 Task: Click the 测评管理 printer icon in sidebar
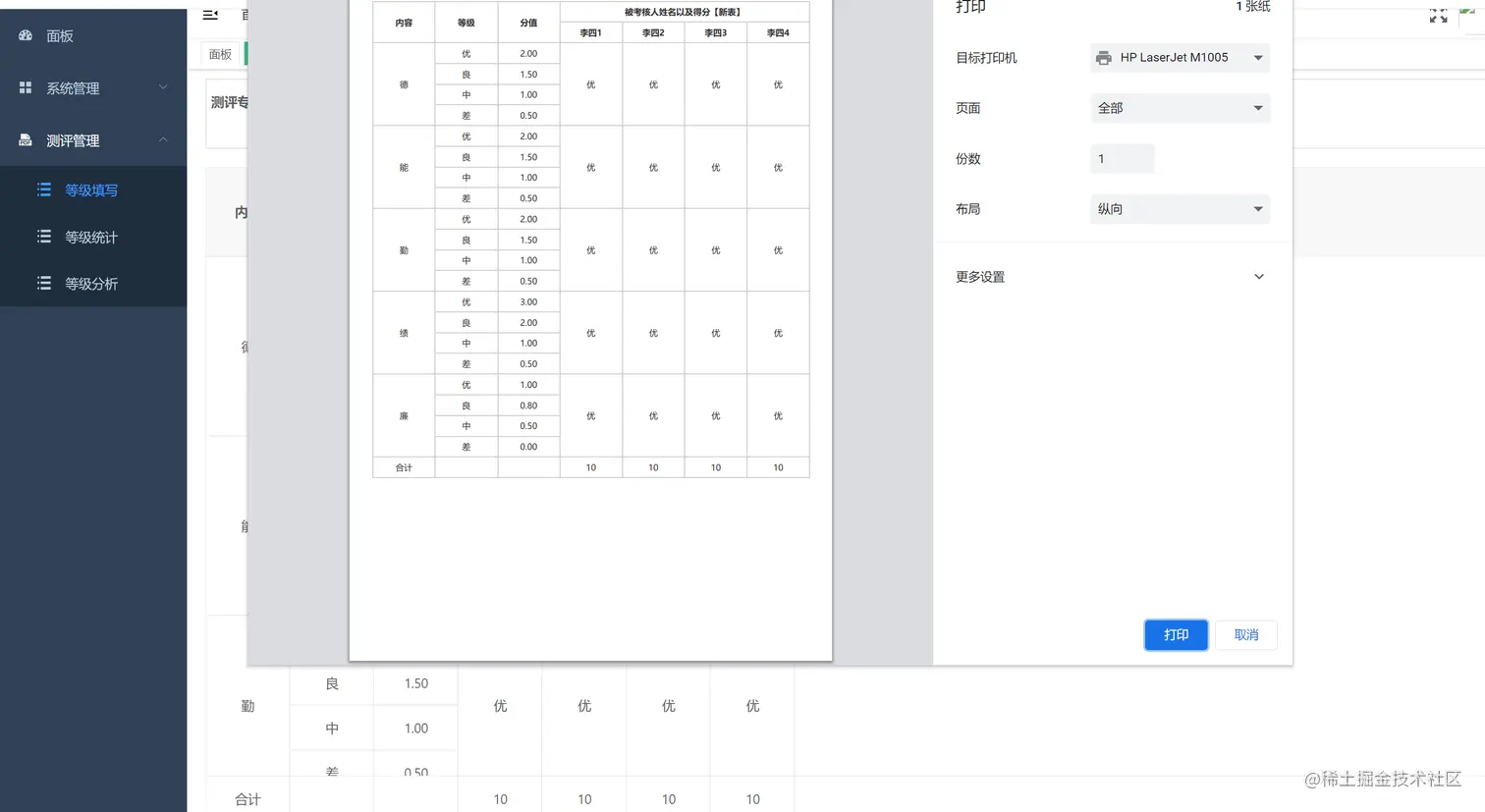pos(24,139)
